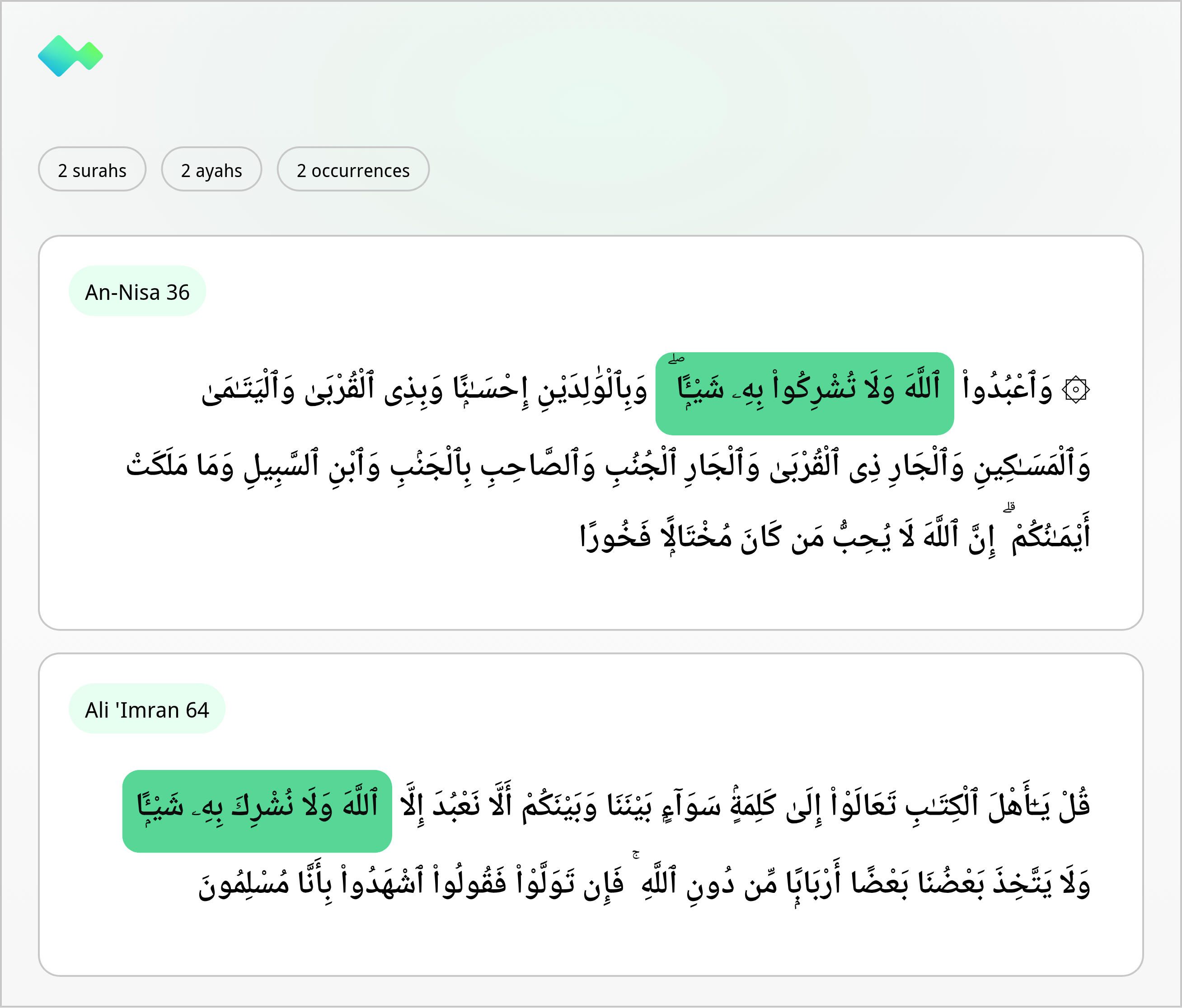
Task: Toggle the '2 ayahs' filter pill
Action: point(211,169)
